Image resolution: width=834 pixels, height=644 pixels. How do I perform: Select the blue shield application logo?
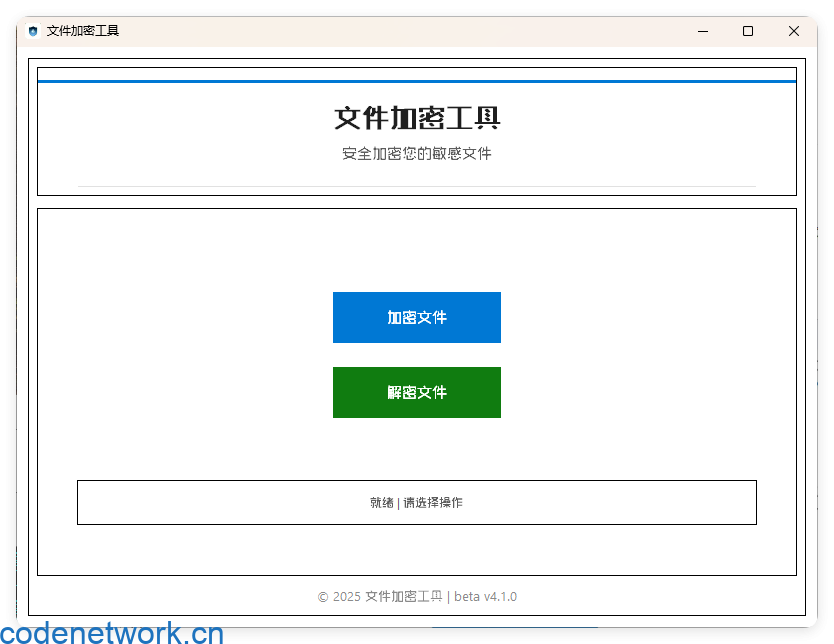pos(33,31)
